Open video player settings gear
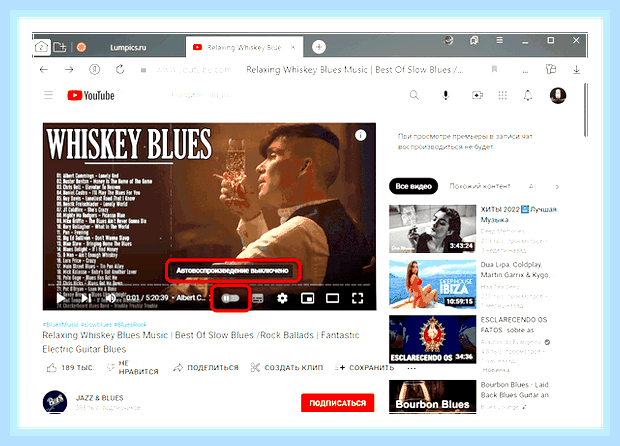 pyautogui.click(x=282, y=298)
